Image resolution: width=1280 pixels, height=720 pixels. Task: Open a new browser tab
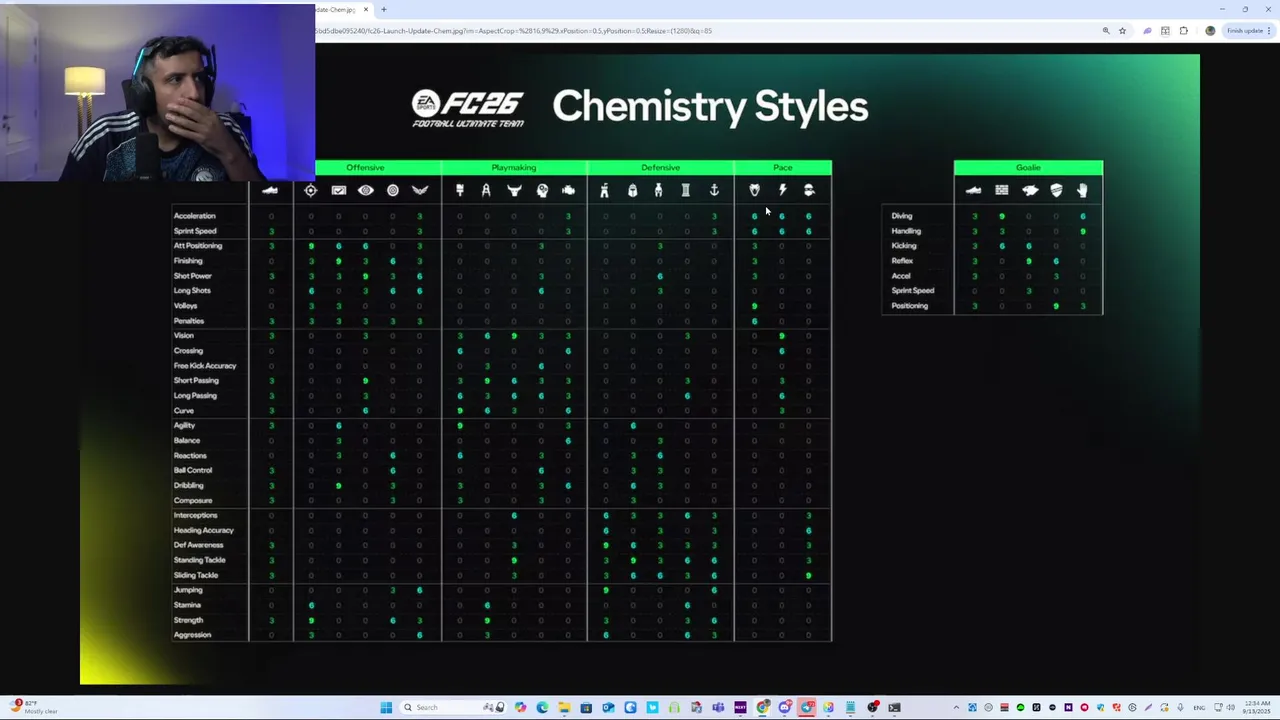pos(384,9)
